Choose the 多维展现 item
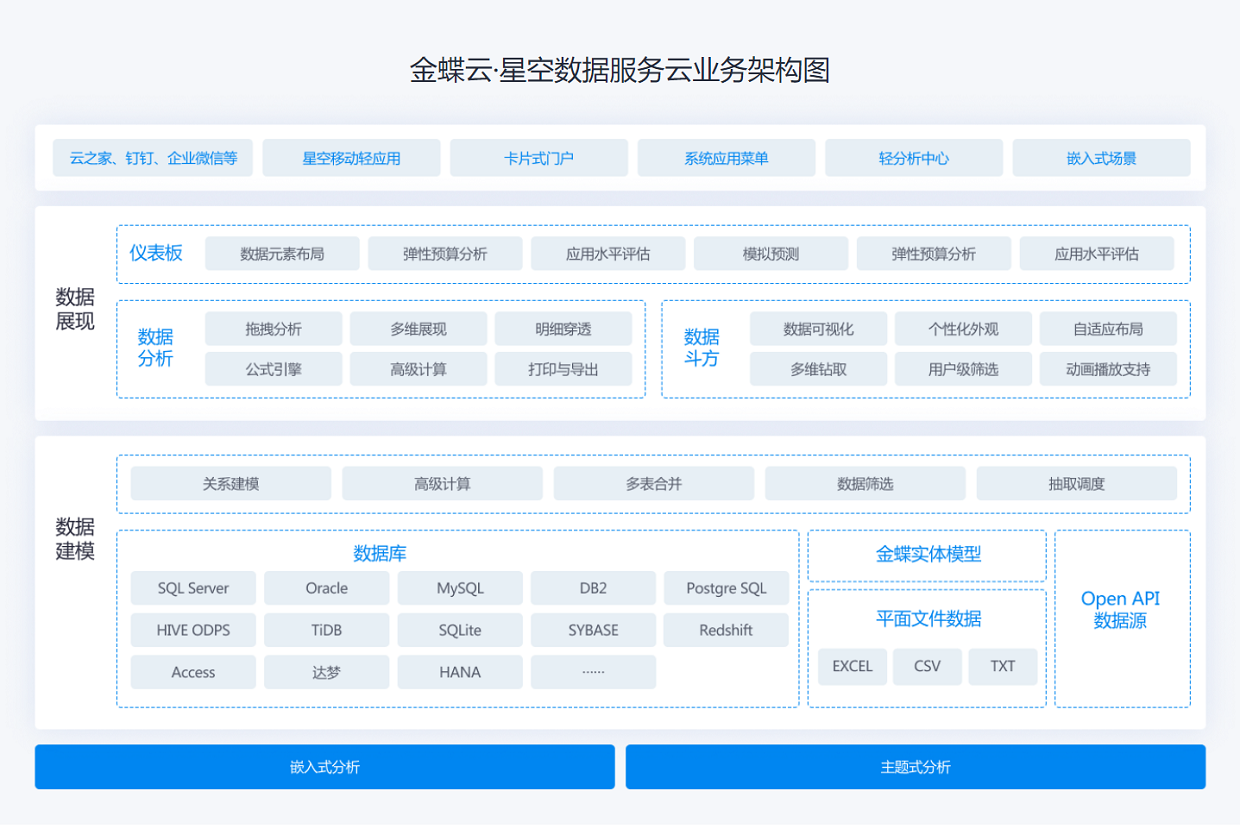 (x=418, y=329)
